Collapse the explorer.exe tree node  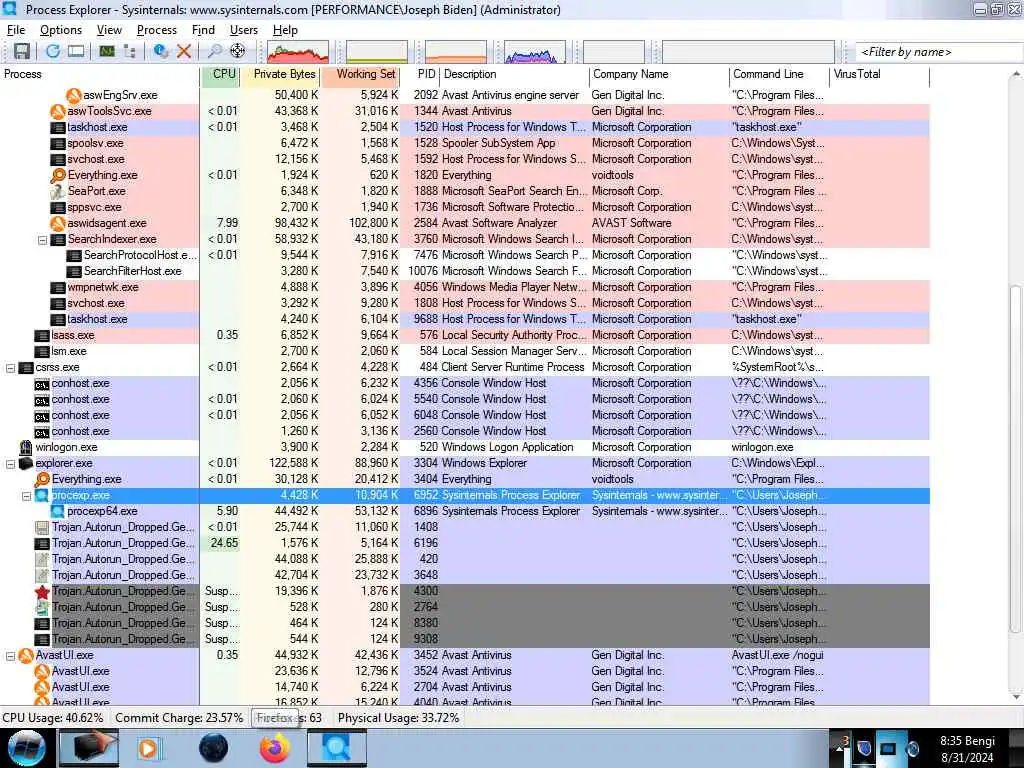pyautogui.click(x=10, y=464)
